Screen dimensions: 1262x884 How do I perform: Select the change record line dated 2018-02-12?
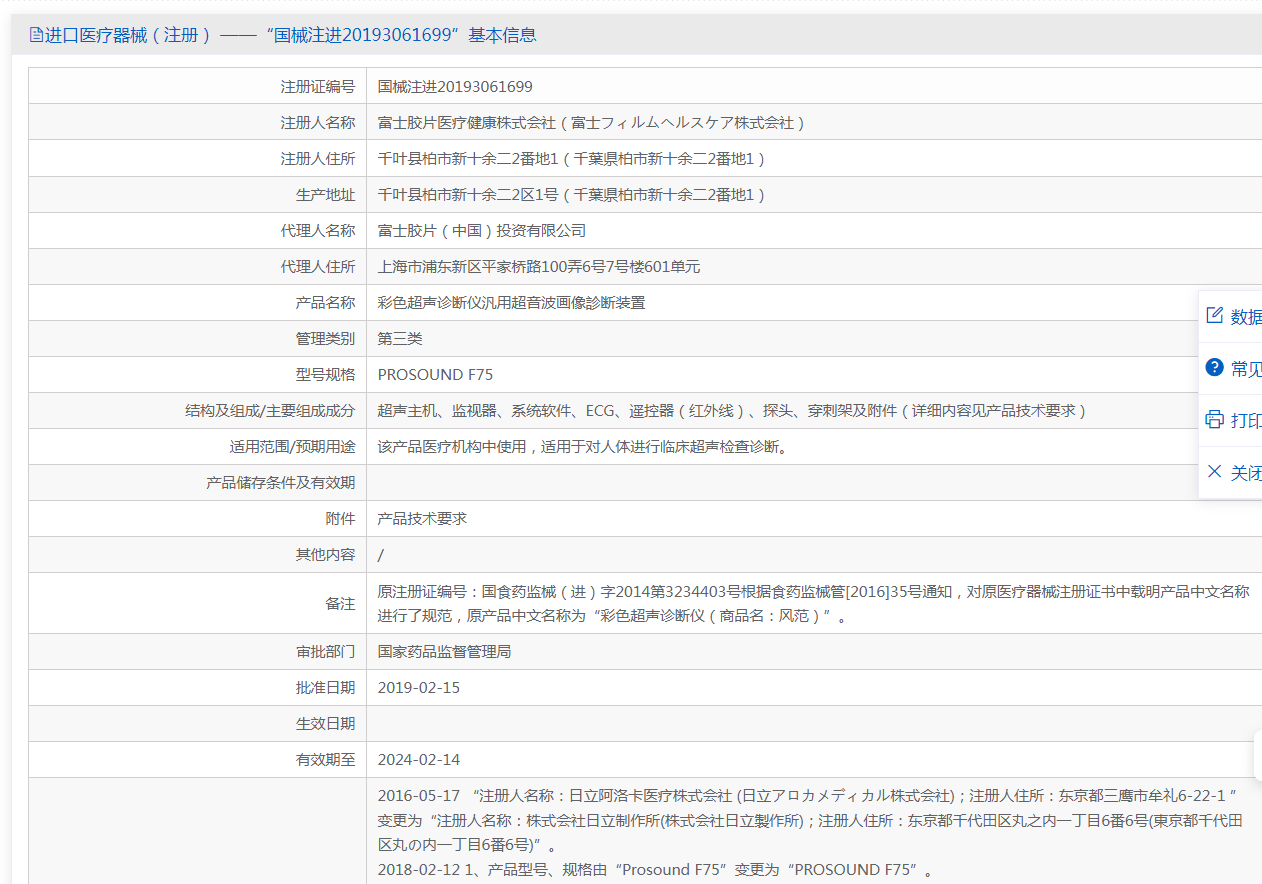point(655,870)
